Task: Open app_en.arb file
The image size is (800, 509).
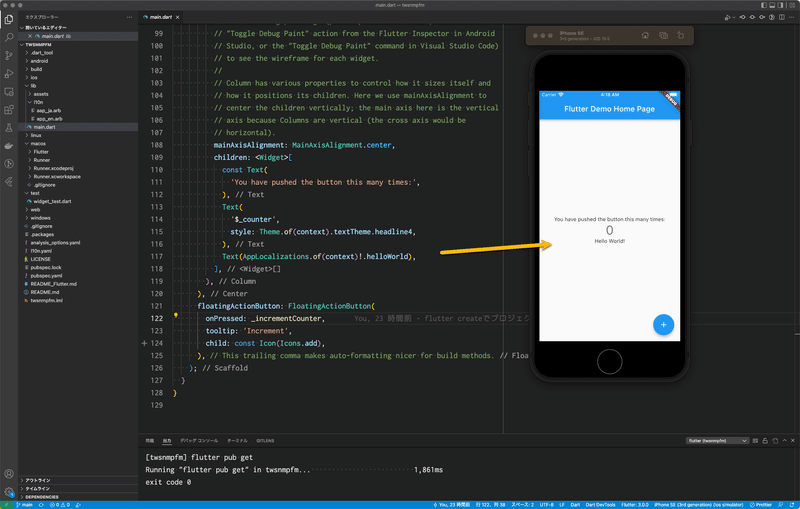Action: point(78,119)
